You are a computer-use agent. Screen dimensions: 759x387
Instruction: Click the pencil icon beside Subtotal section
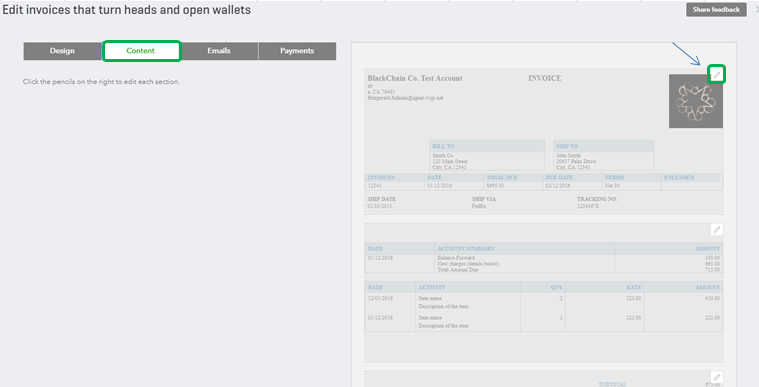pos(717,377)
